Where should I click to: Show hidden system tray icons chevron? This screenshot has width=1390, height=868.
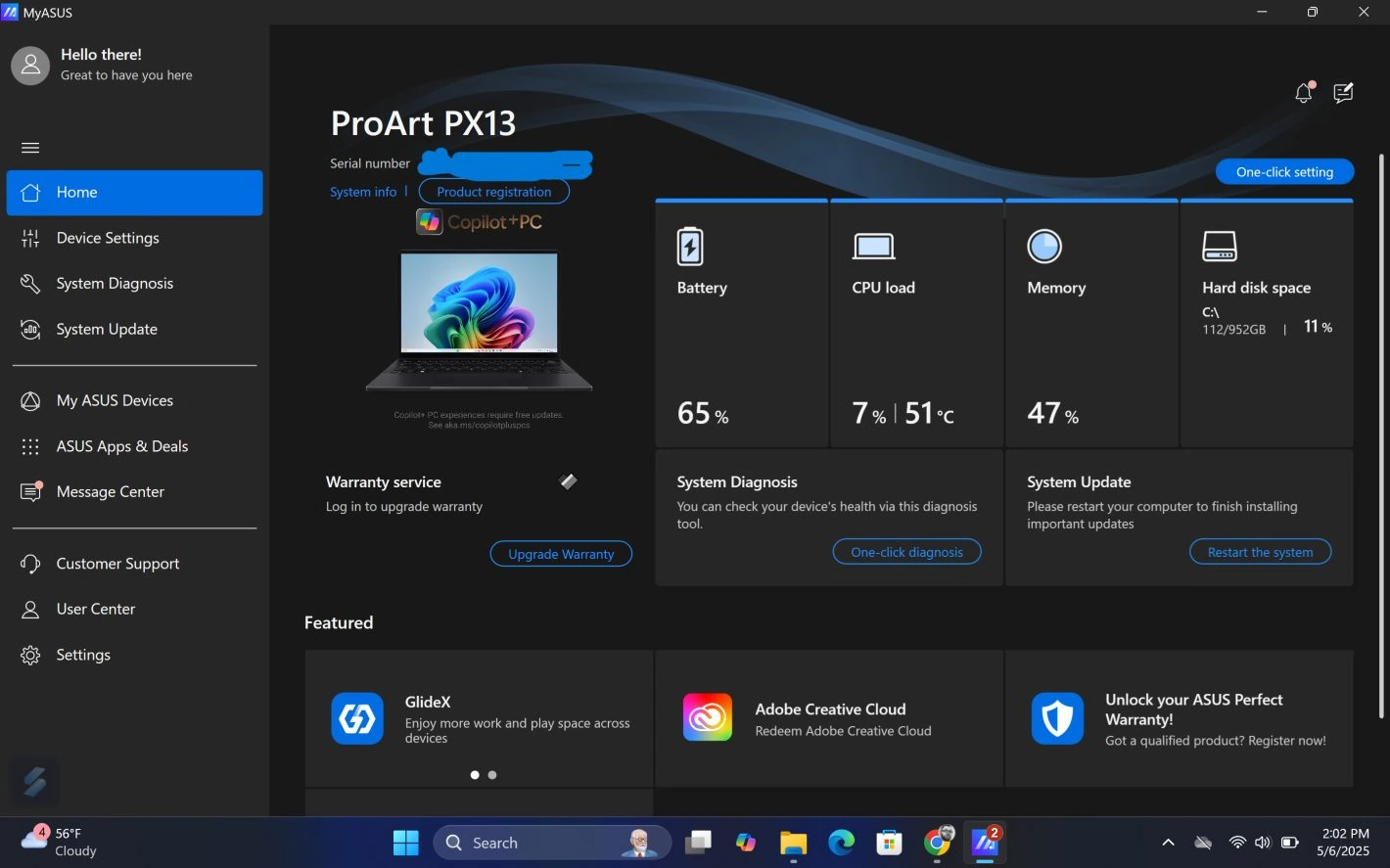1168,843
